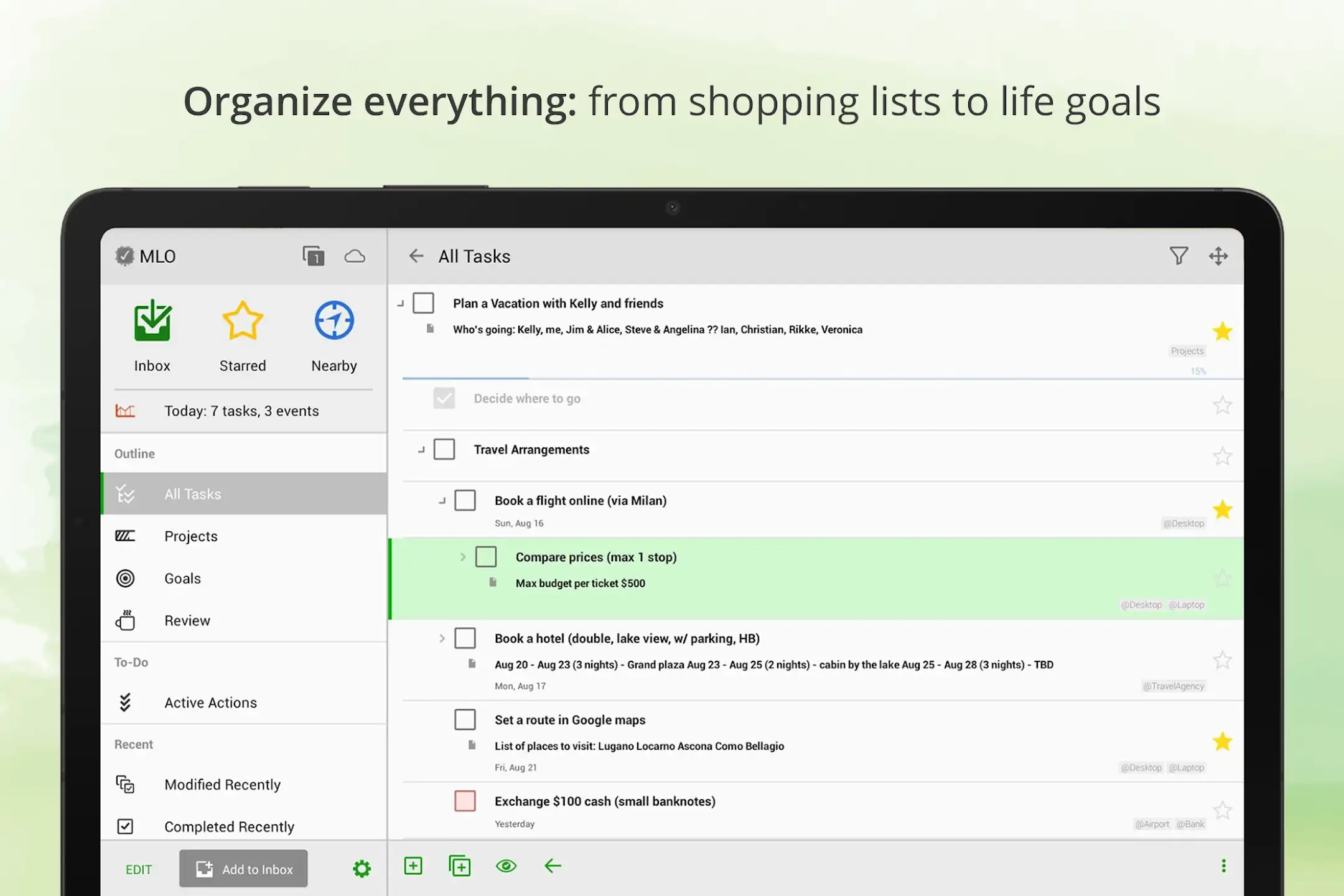Screen dimensions: 1344x896
Task: Click the Projects tag on vacation task
Action: (x=1187, y=351)
